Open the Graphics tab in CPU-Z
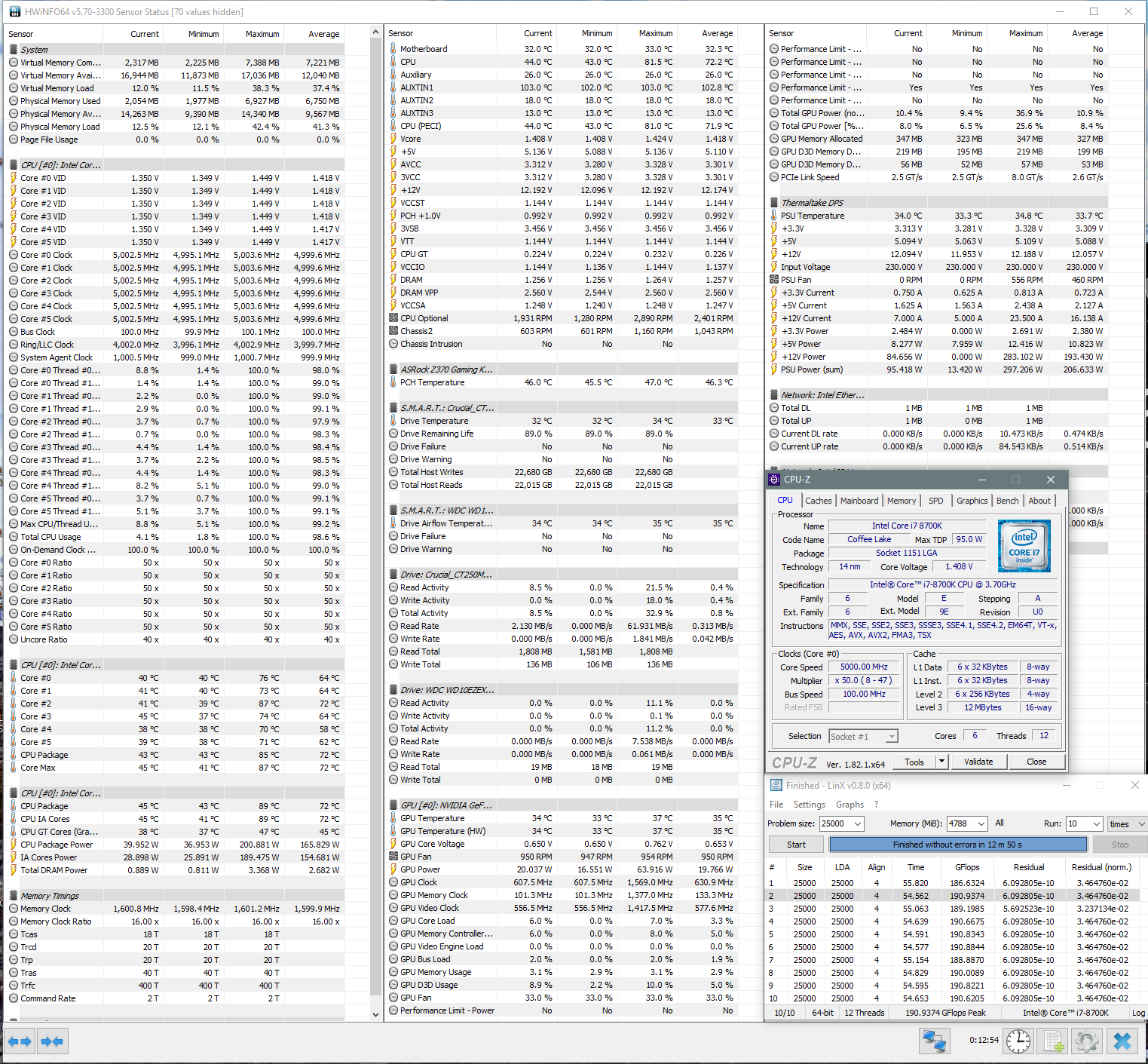The image size is (1148, 1064). click(x=972, y=501)
